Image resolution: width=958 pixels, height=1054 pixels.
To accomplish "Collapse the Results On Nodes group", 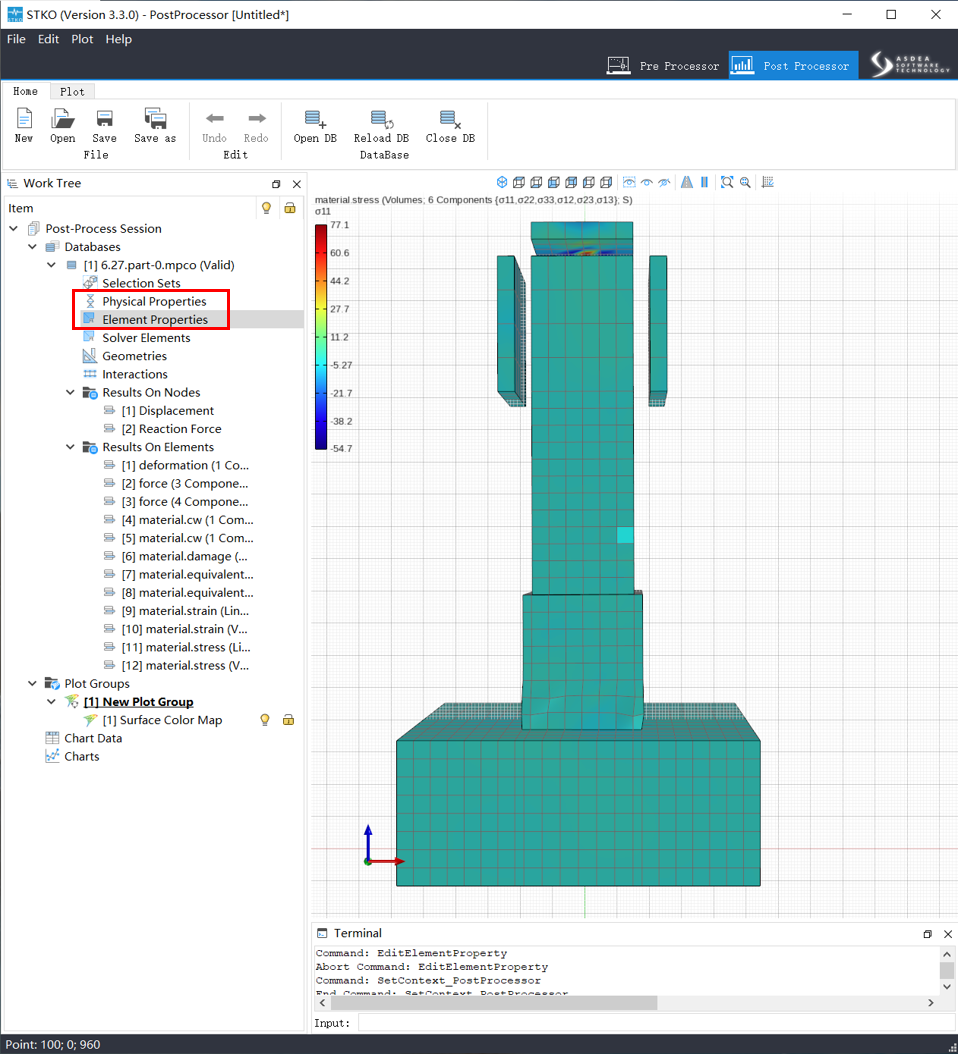I will coord(70,393).
